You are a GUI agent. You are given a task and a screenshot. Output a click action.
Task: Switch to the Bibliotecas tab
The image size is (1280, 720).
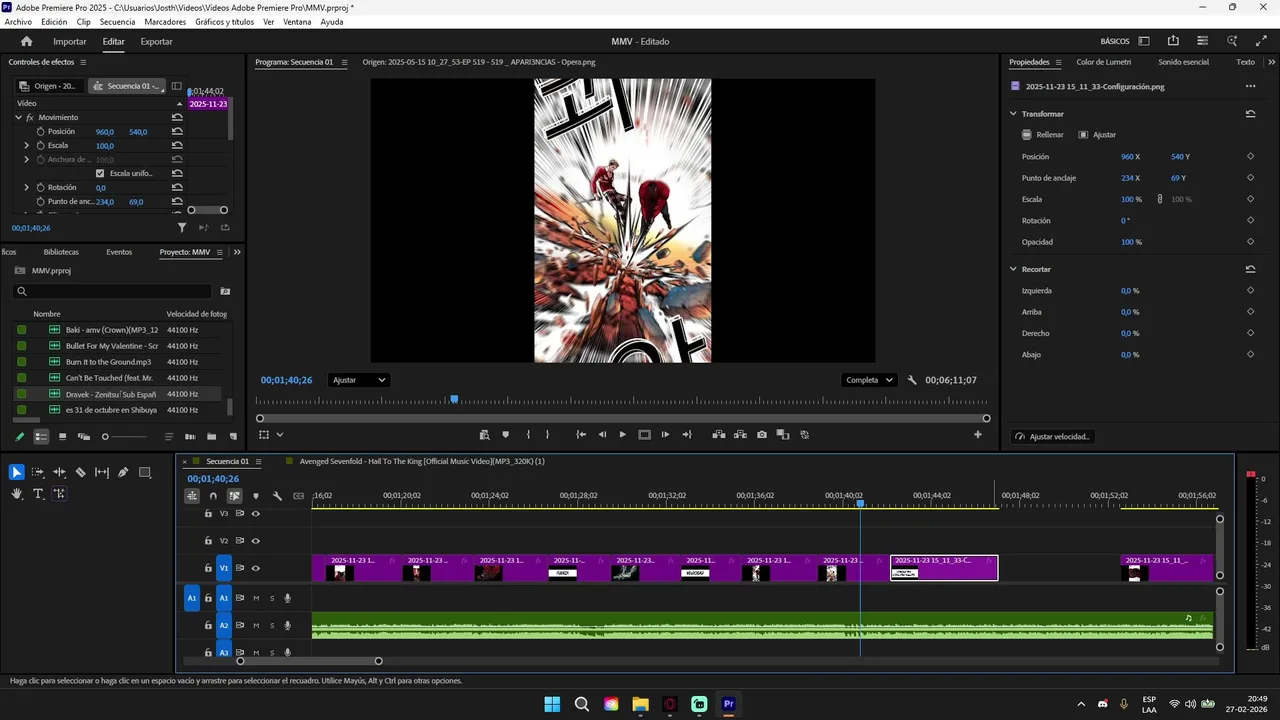click(61, 252)
